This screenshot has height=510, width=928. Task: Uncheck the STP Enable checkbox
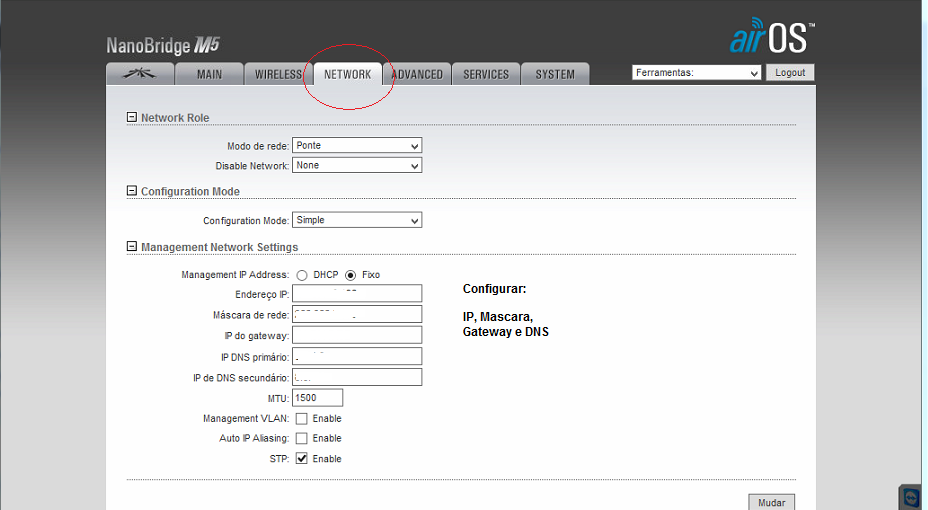(302, 459)
